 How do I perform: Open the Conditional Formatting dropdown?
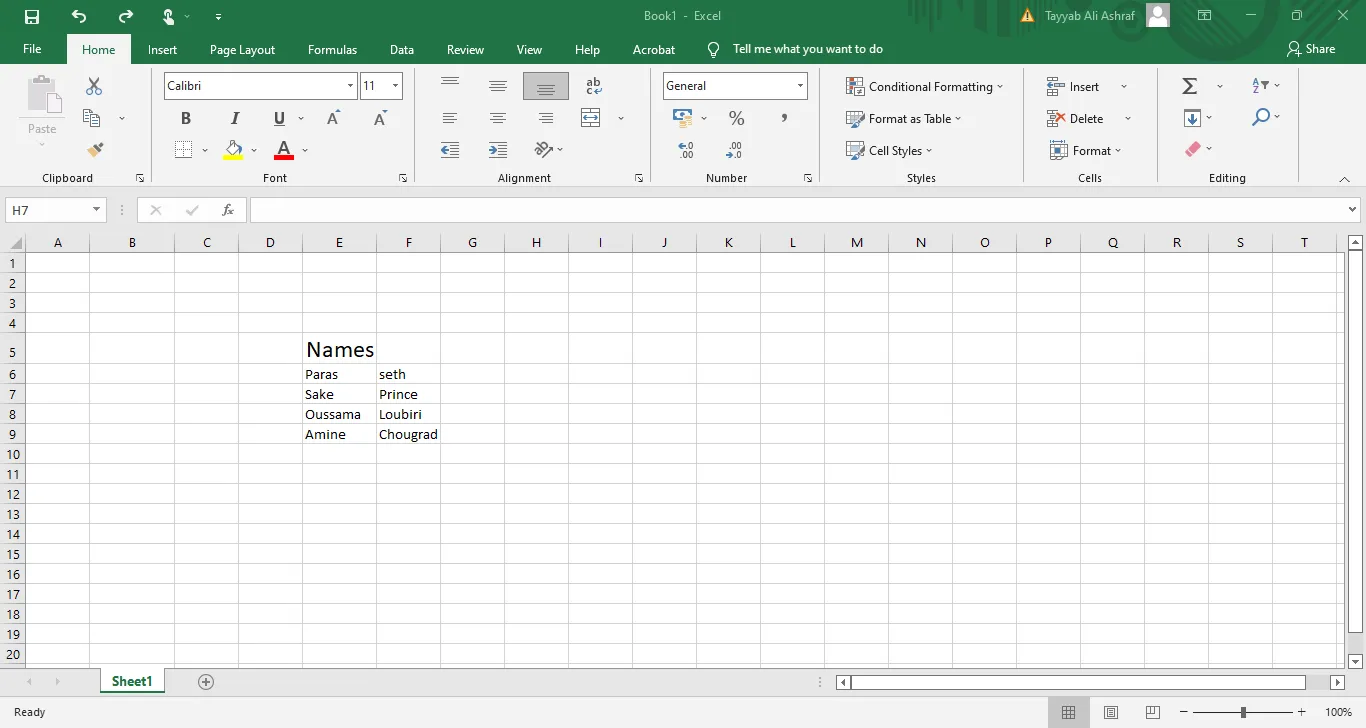(924, 87)
